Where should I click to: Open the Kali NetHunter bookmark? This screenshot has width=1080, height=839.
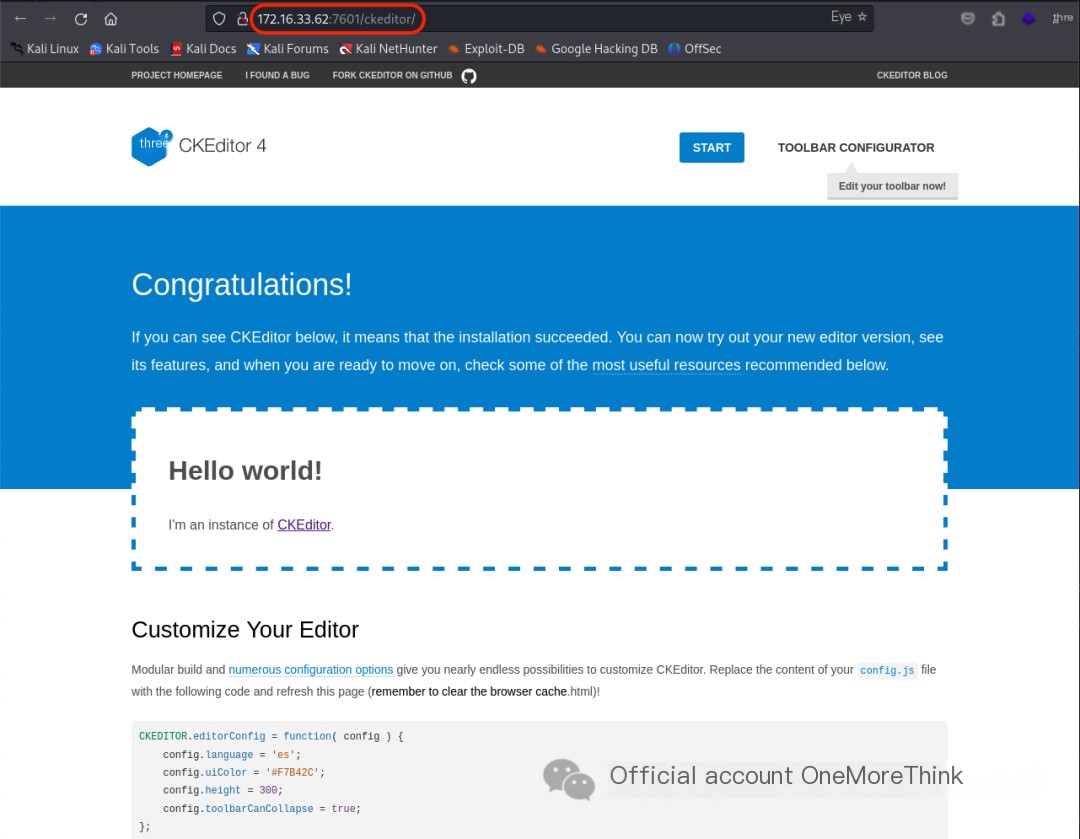click(x=388, y=48)
